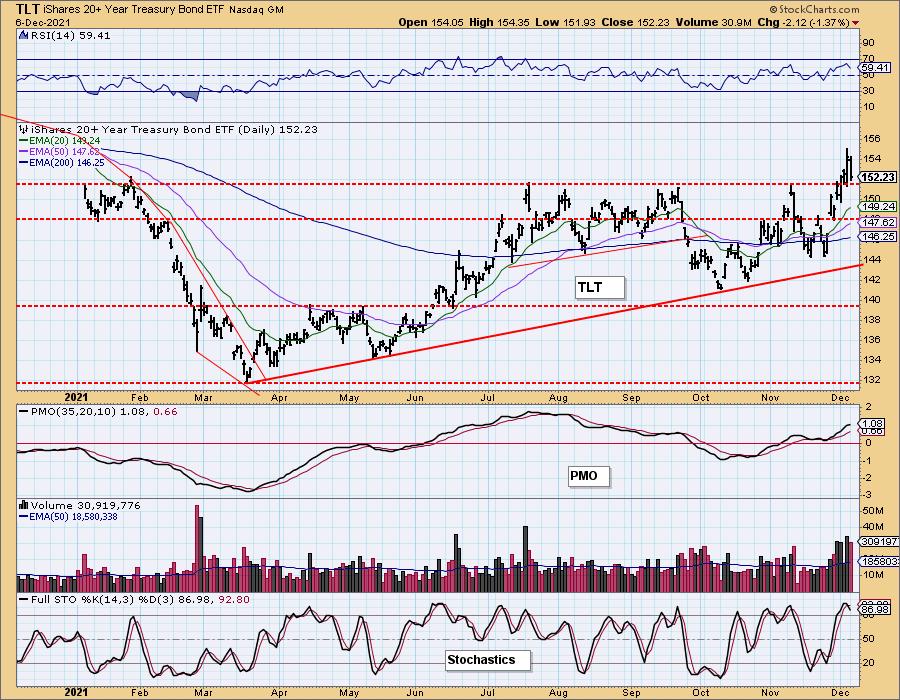The image size is (900, 700).
Task: Click the 309197 volume tag on right axis
Action: point(878,541)
